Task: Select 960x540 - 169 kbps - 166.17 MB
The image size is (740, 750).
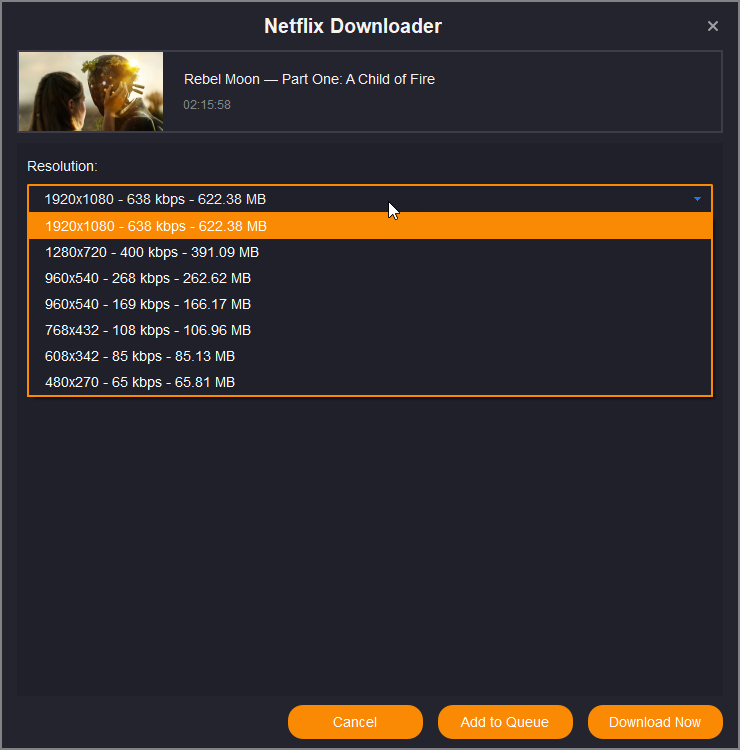Action: [x=370, y=304]
